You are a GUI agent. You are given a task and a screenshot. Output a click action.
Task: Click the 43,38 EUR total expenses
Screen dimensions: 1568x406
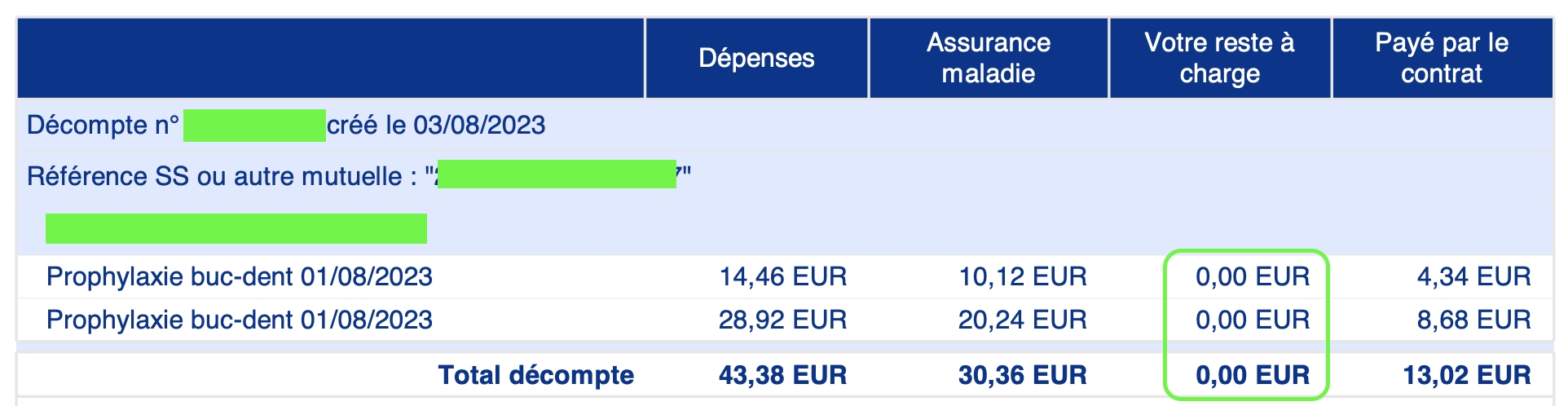[782, 375]
